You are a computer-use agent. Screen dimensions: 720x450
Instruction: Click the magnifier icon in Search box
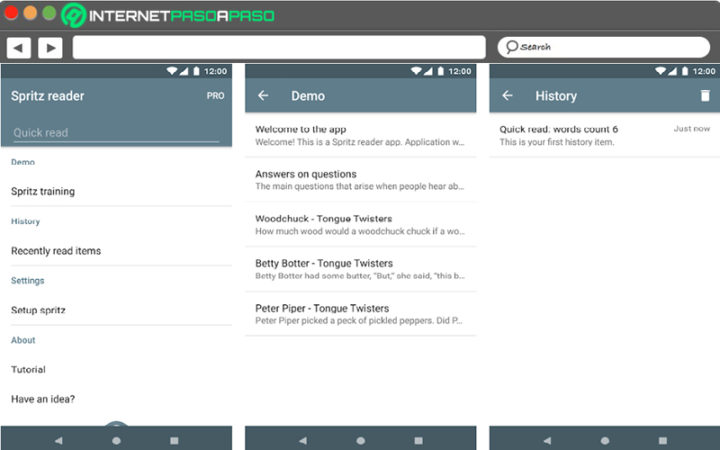point(512,47)
